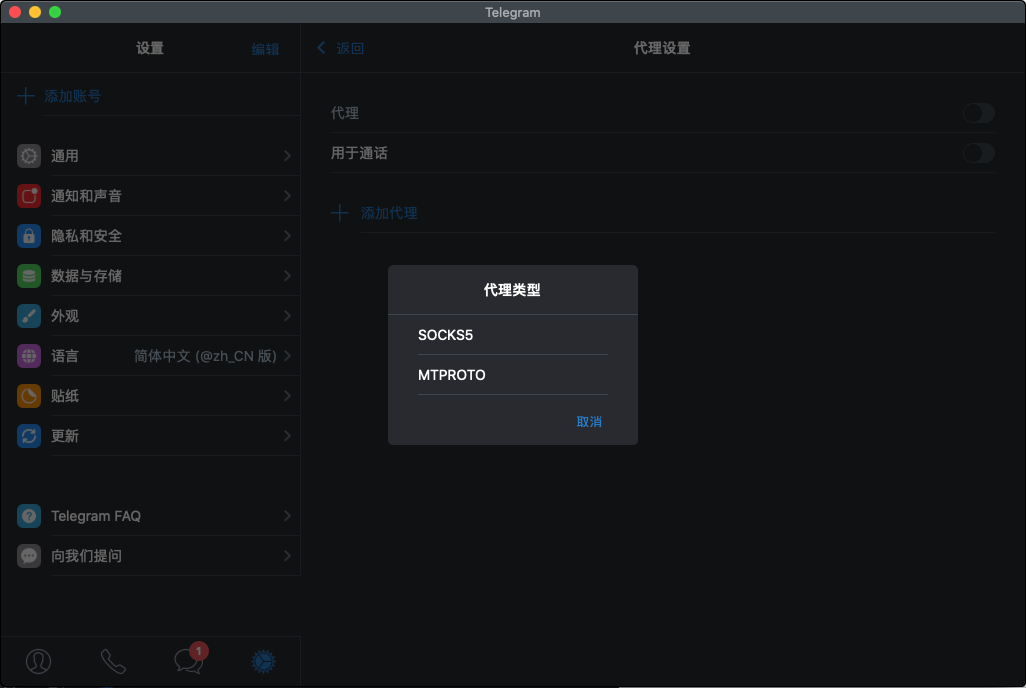The width and height of the screenshot is (1026, 688).
Task: Click the General settings gear icon
Action: [29, 156]
